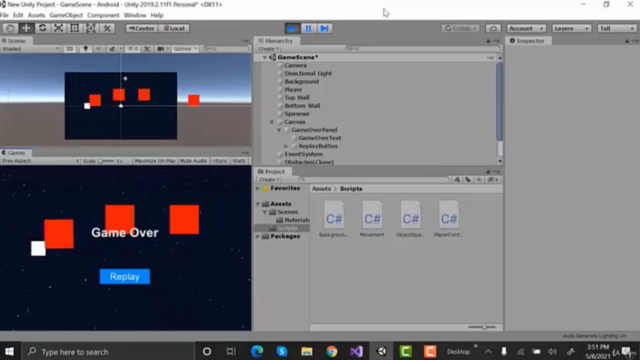
Task: Toggle 2D view in Scene
Action: [x=69, y=49]
